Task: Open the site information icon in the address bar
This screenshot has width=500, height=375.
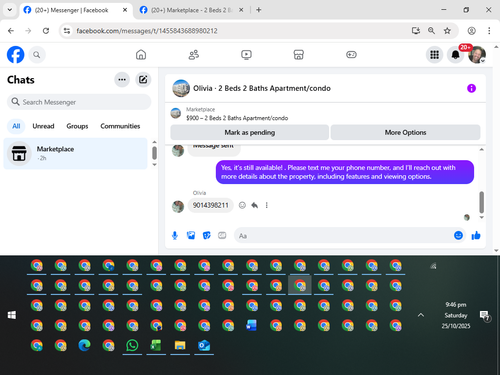Action: pos(67,31)
